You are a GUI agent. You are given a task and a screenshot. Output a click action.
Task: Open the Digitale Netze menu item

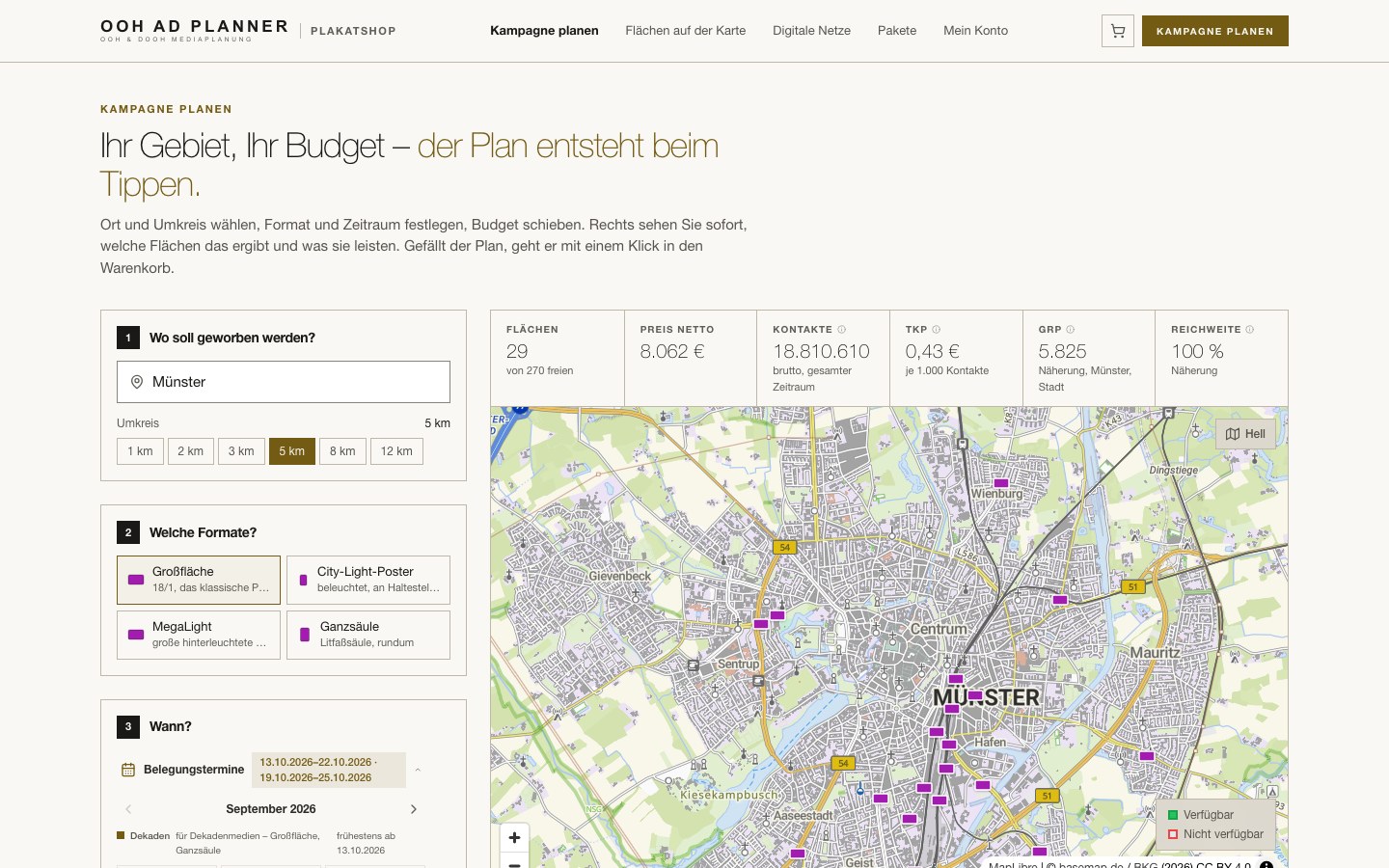click(x=811, y=31)
